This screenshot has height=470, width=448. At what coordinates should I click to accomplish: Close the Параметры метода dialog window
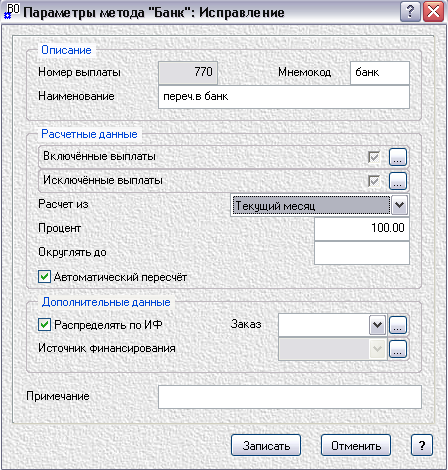(433, 12)
